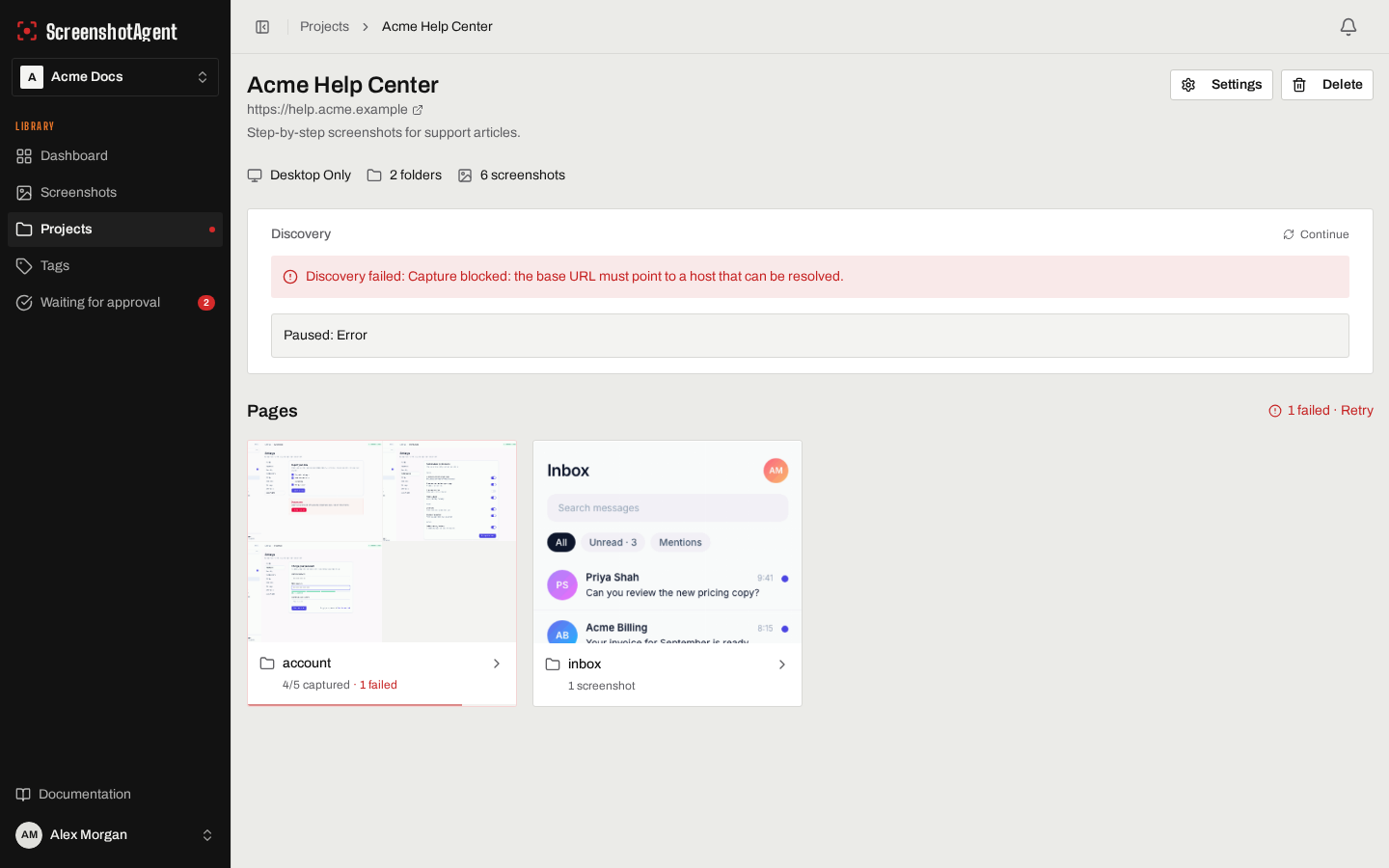Click the '1 screenshot' text under inbox
Image resolution: width=1389 pixels, height=868 pixels.
tap(602, 686)
